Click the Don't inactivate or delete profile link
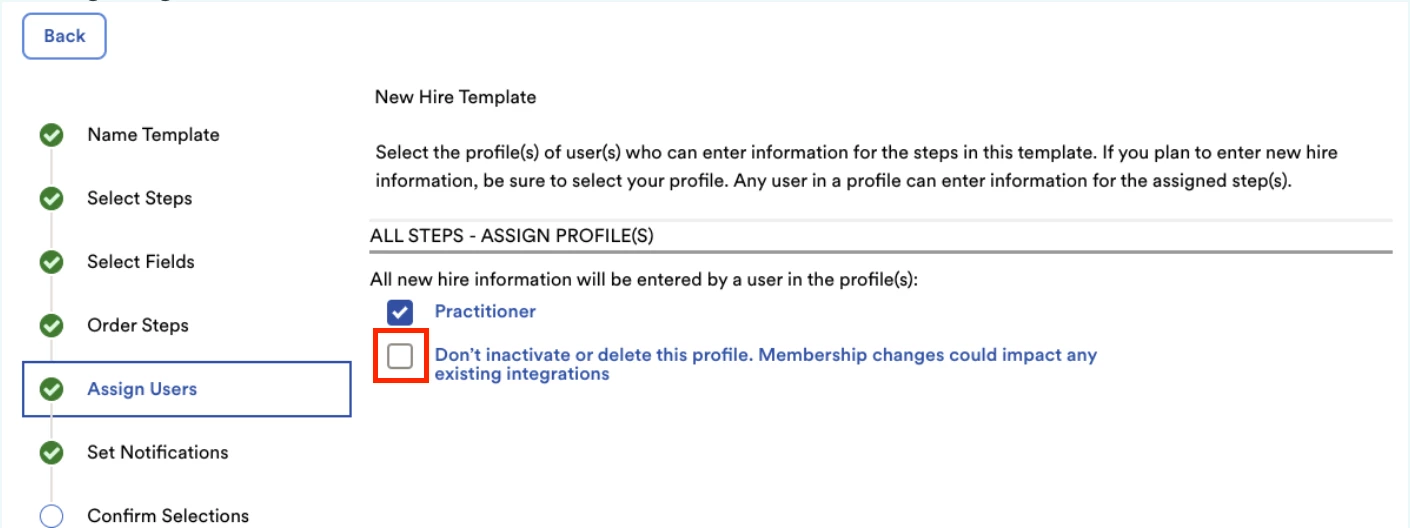The height and width of the screenshot is (528, 1410). (x=766, y=364)
